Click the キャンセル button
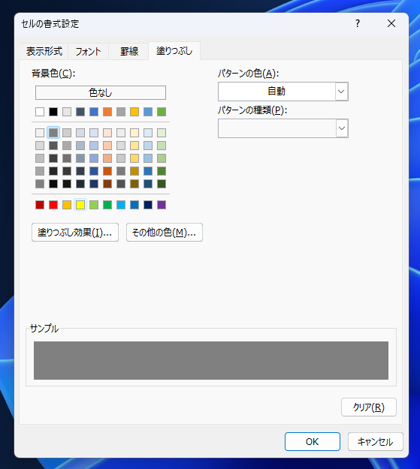 click(375, 442)
